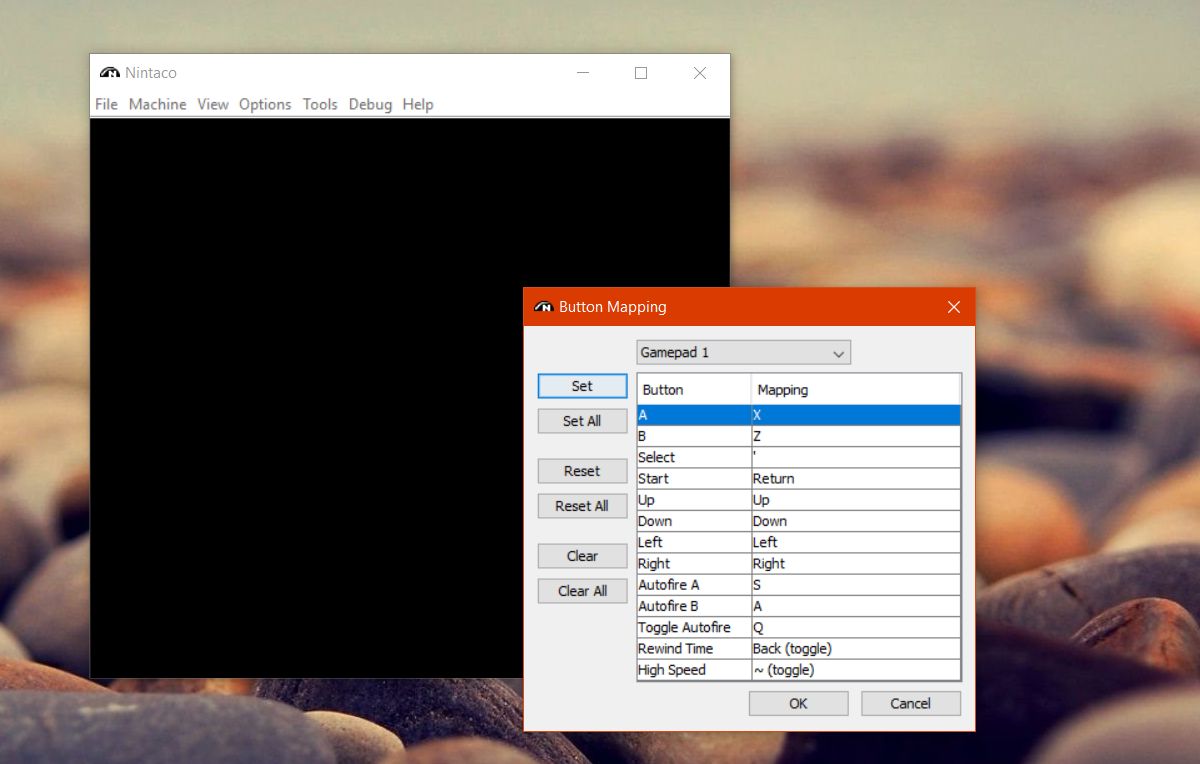Click the Q mapping cell
The width and height of the screenshot is (1200, 764).
point(856,628)
